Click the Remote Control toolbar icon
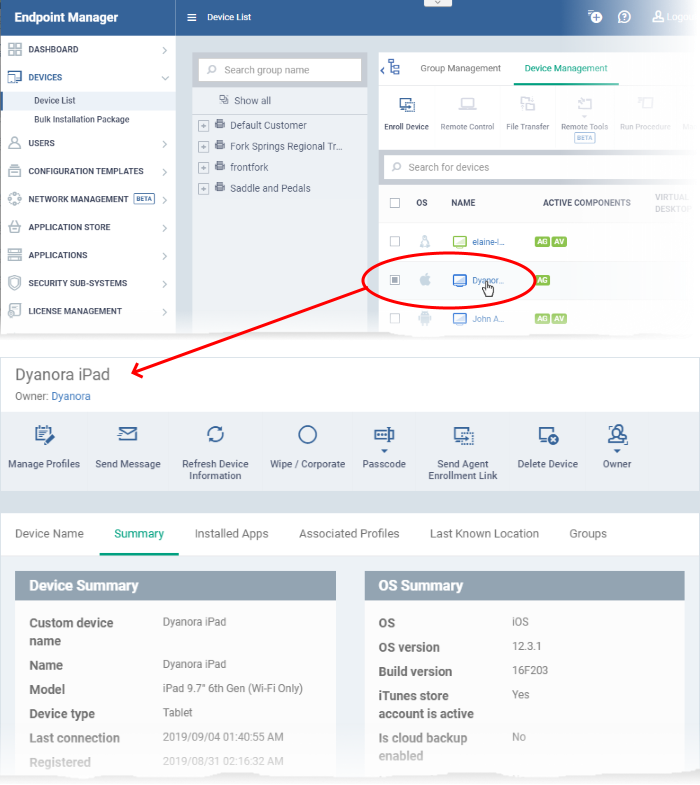Screen dimensions: 700x785 (467, 104)
